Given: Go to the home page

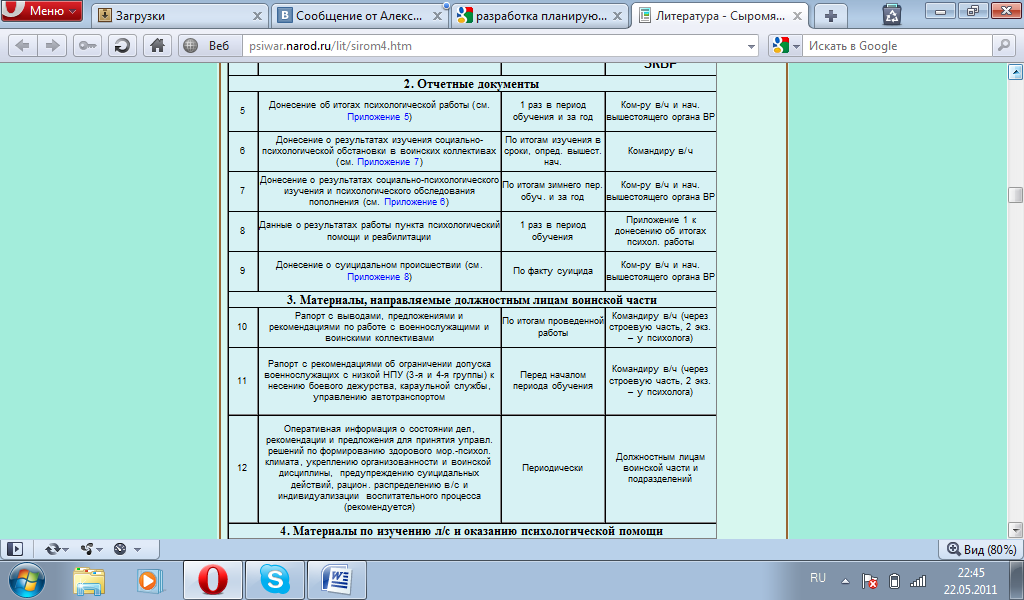Looking at the screenshot, I should tap(157, 46).
